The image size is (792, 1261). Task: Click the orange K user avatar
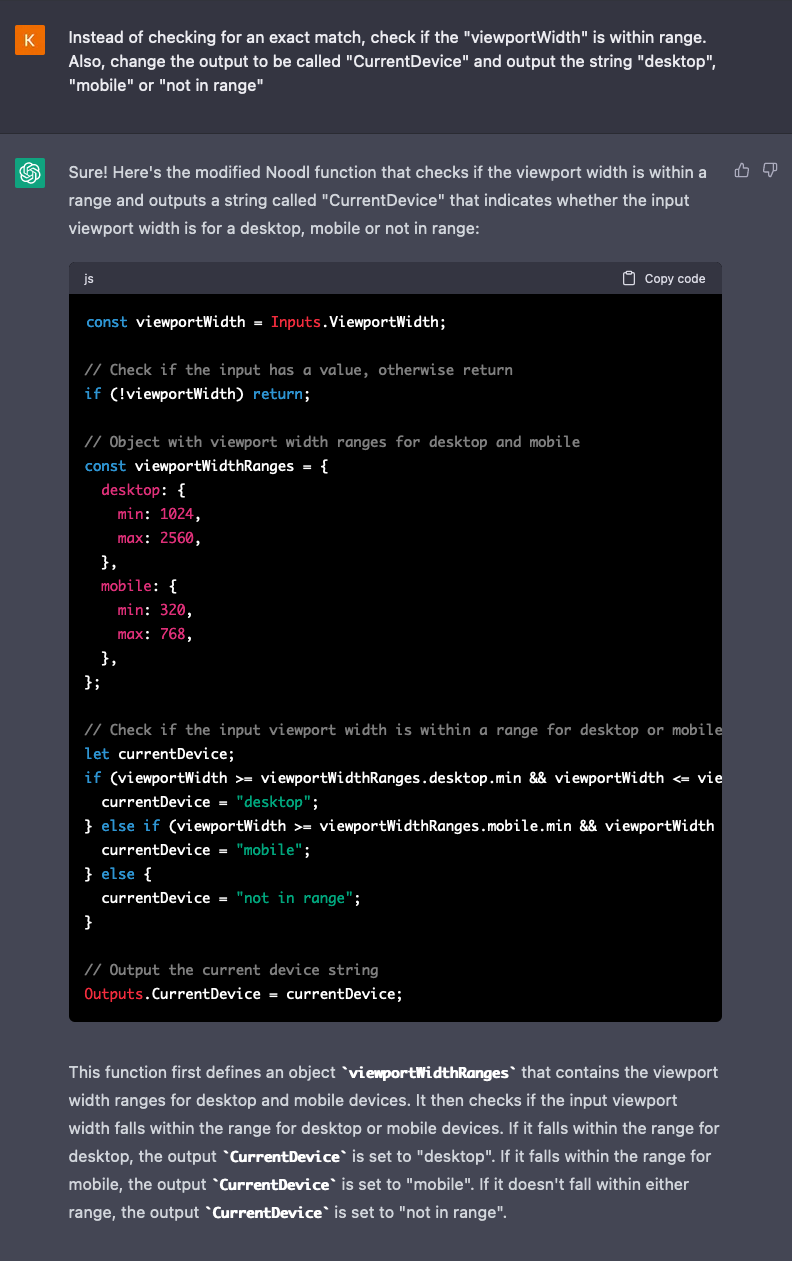(30, 40)
